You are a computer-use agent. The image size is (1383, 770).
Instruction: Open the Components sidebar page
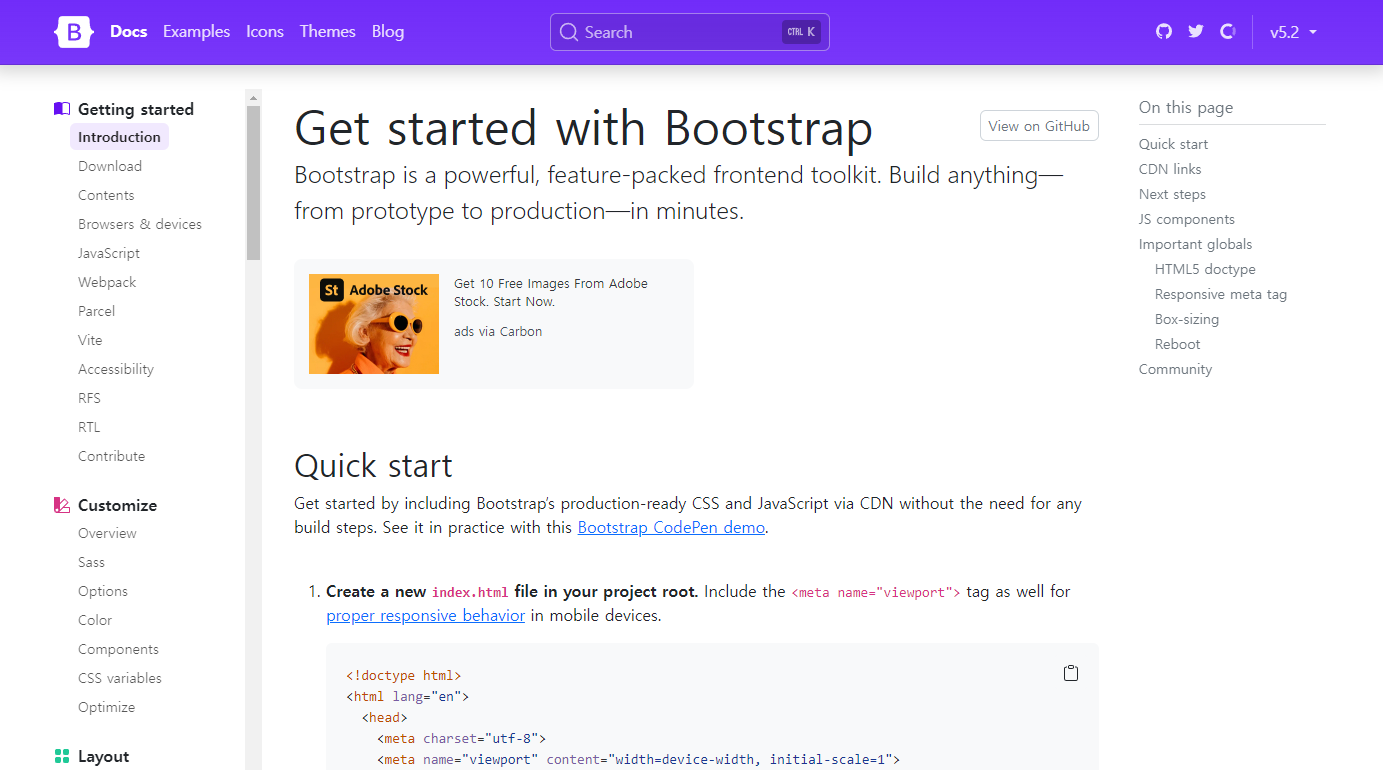tap(118, 649)
